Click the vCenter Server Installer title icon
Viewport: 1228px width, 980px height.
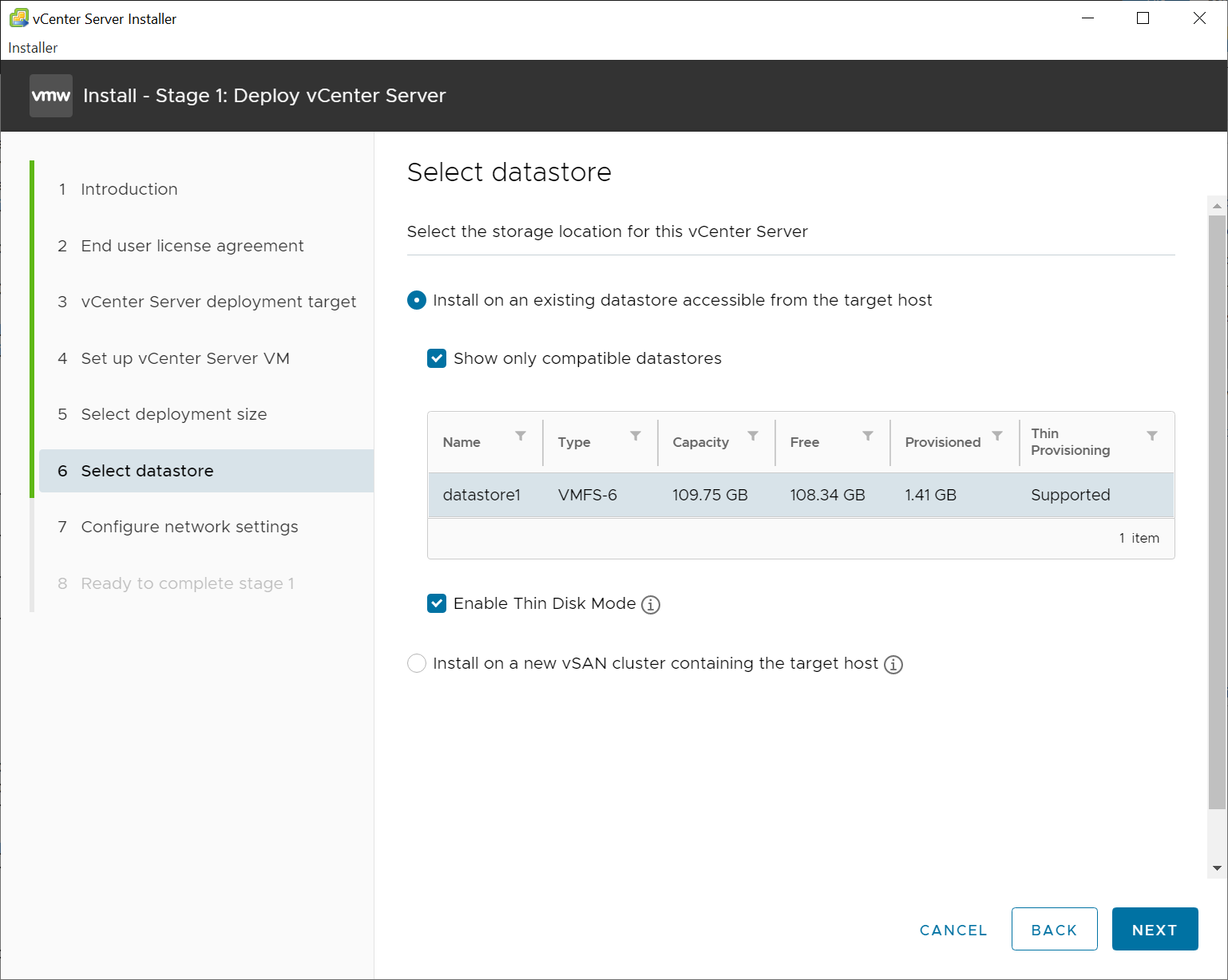pyautogui.click(x=19, y=18)
